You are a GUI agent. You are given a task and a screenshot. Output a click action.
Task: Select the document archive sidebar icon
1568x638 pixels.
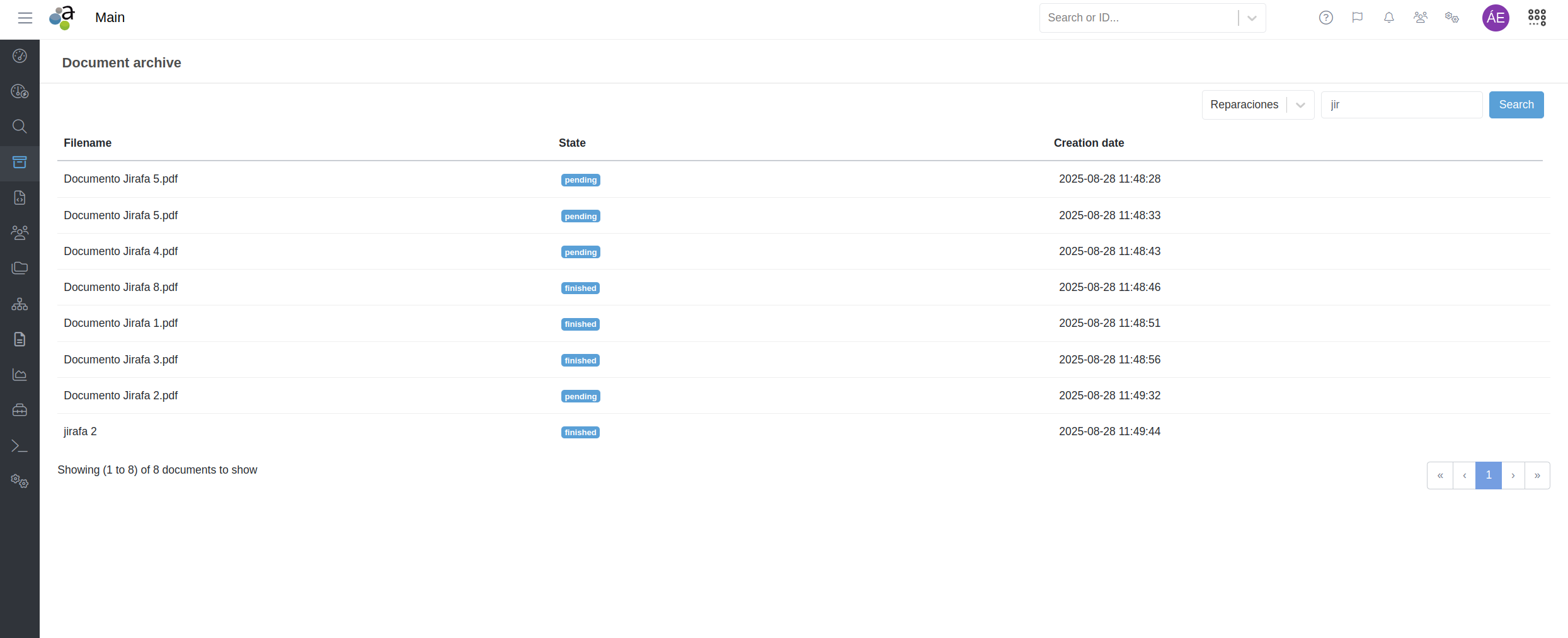(x=20, y=162)
